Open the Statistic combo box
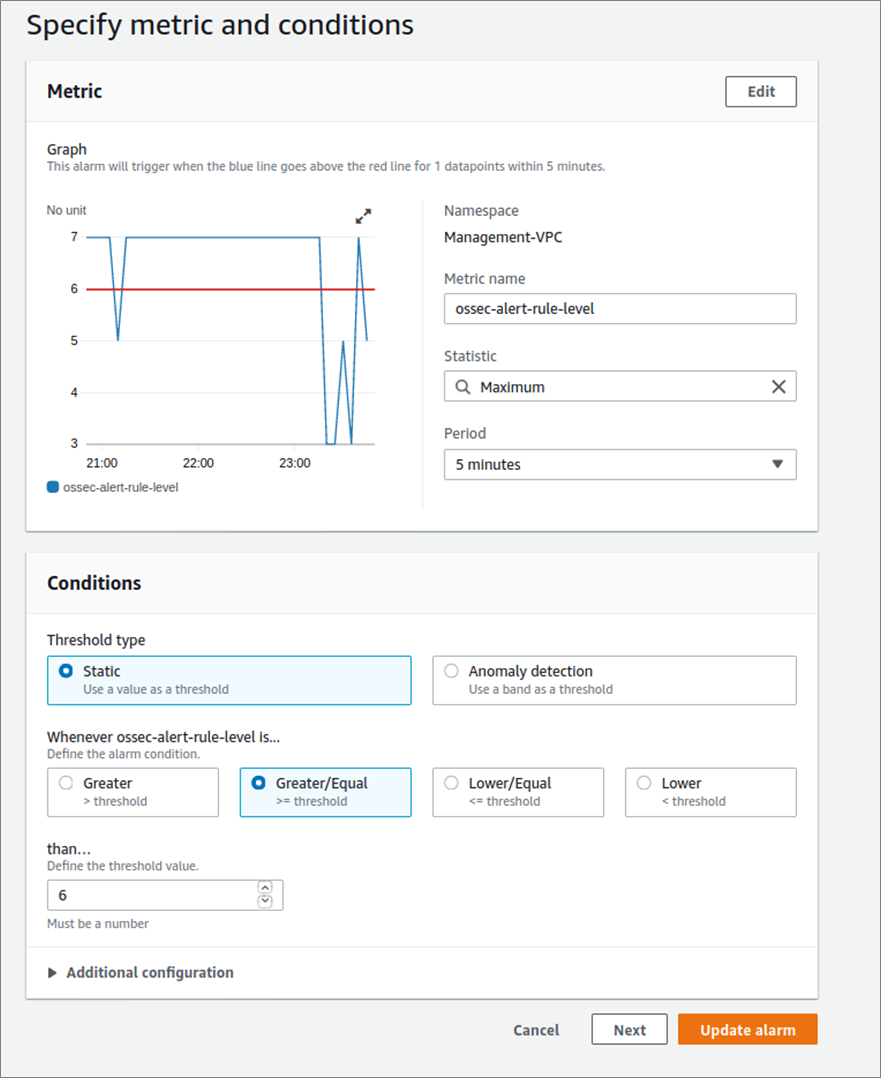Viewport: 881px width, 1078px height. tap(620, 387)
